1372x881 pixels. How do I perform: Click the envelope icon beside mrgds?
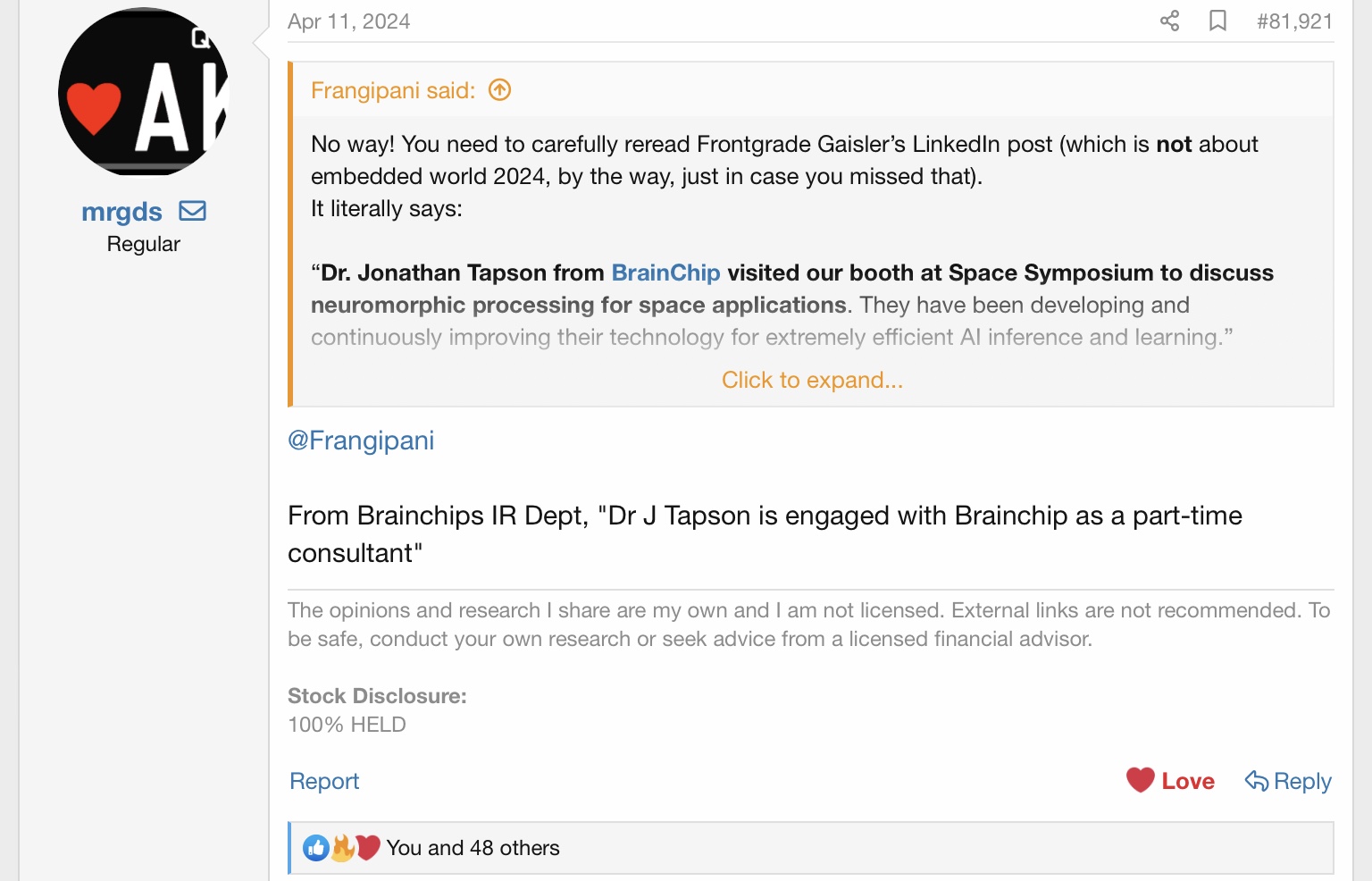pos(193,212)
